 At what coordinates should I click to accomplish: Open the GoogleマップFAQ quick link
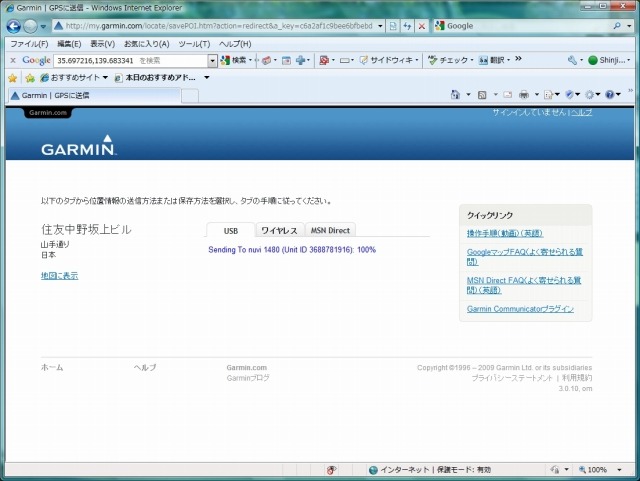(524, 256)
